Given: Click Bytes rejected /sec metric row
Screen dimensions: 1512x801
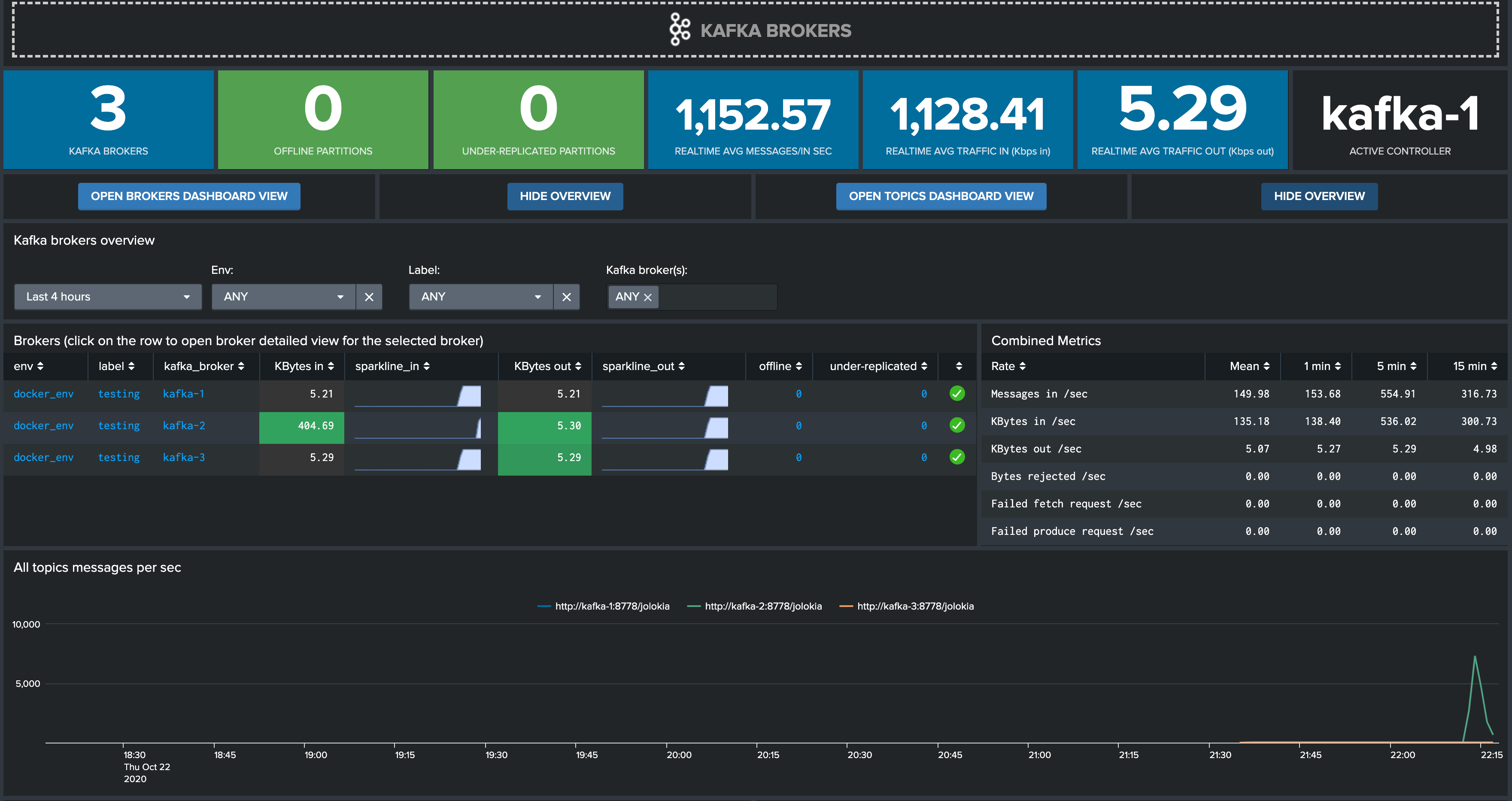Looking at the screenshot, I should click(1244, 476).
